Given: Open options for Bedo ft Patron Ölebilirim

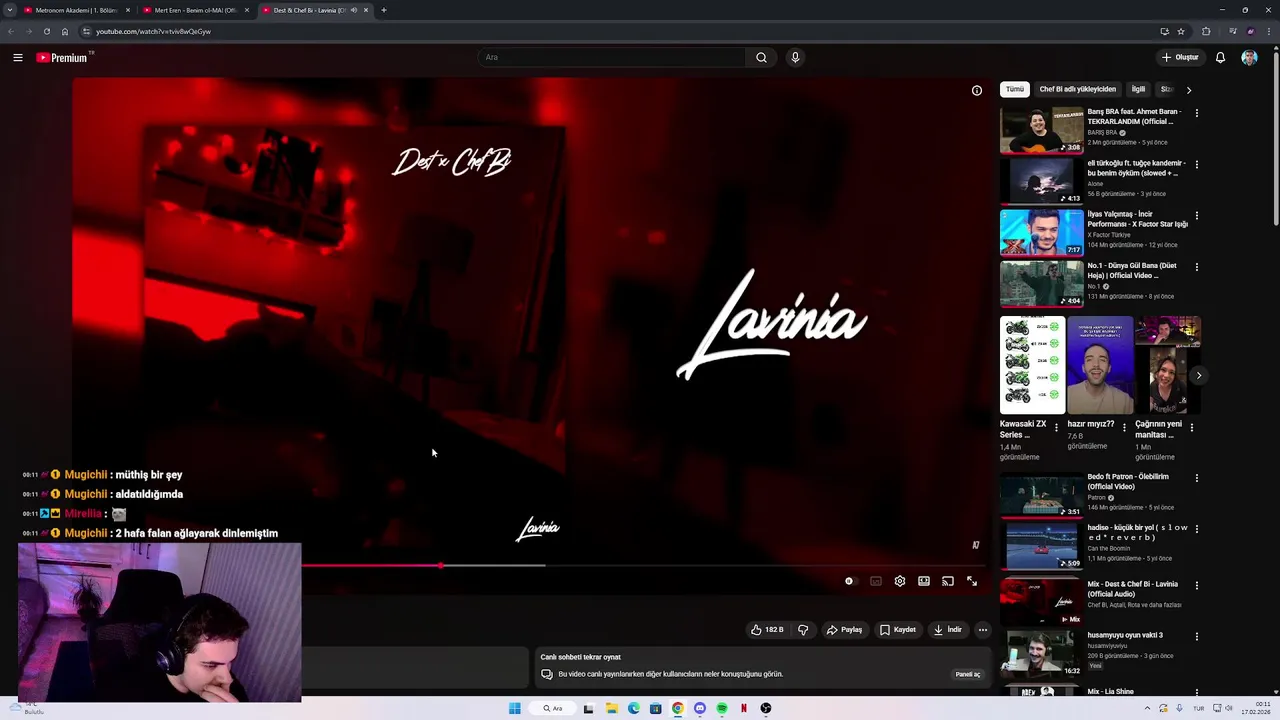Looking at the screenshot, I should 1196,478.
